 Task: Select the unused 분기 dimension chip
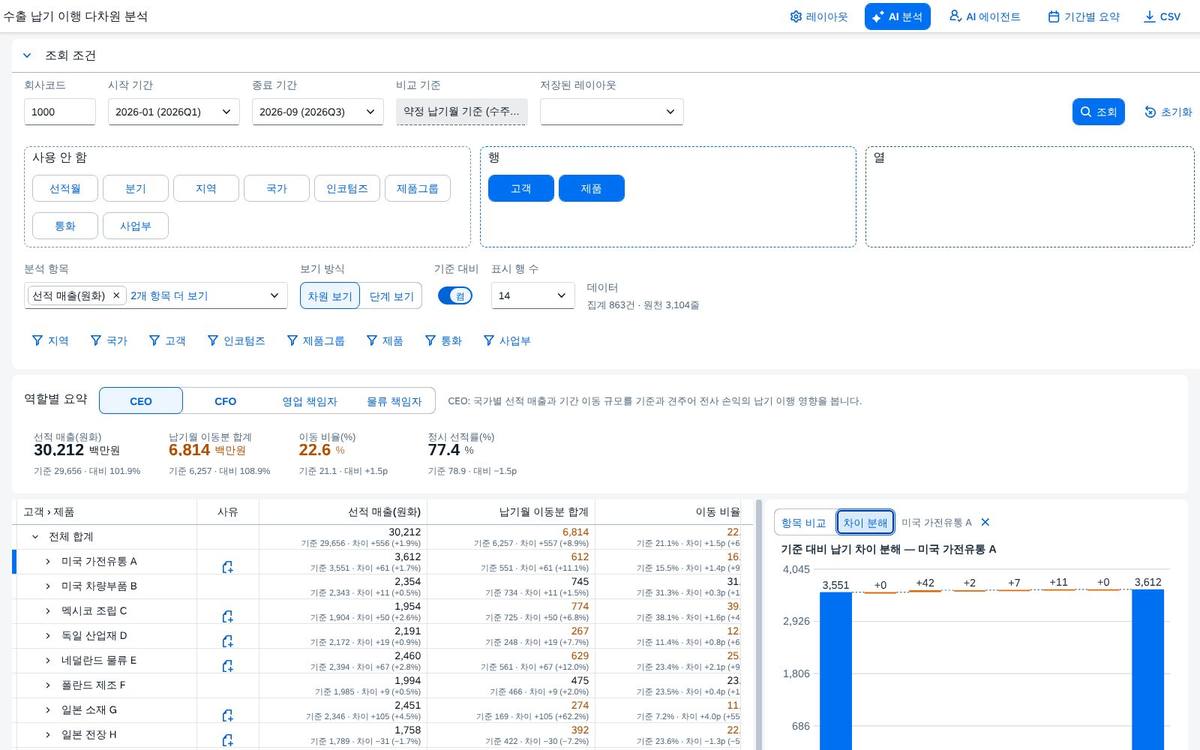(135, 188)
